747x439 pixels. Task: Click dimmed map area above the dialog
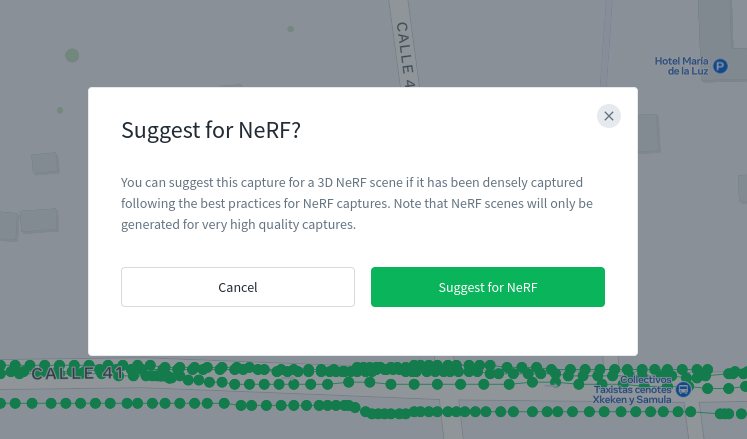coord(191,43)
